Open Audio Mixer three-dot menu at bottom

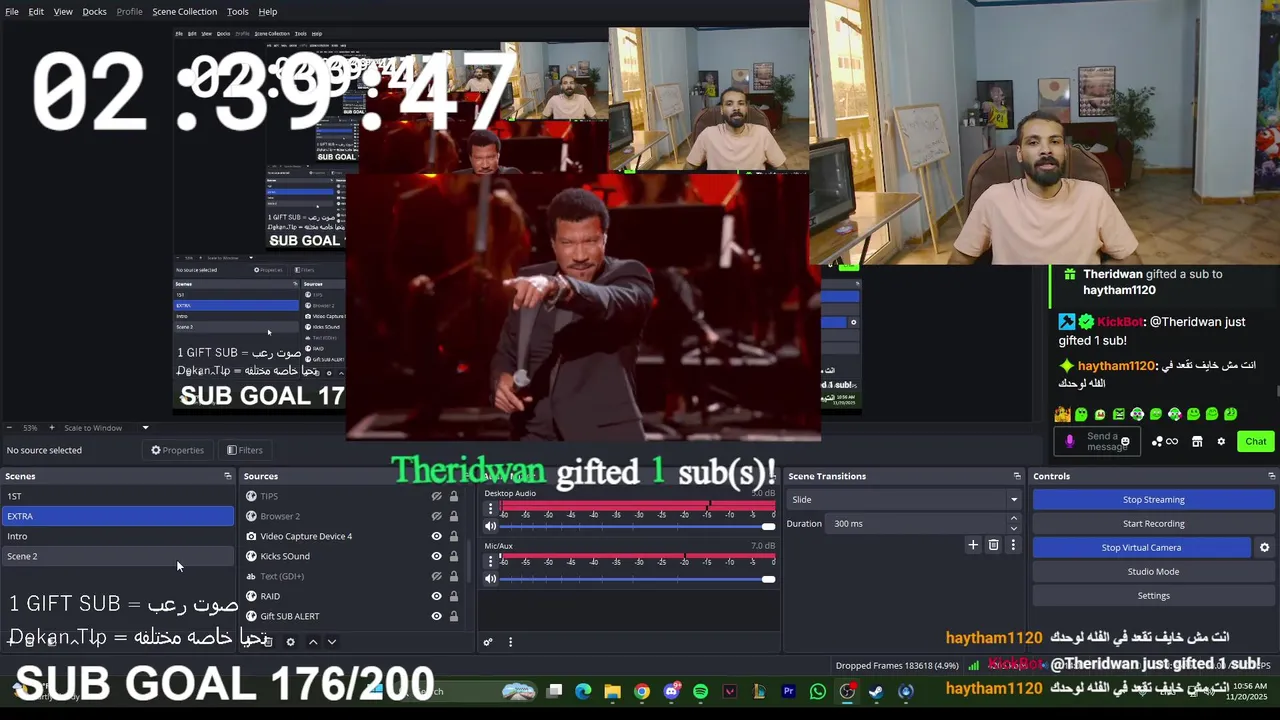coord(510,642)
